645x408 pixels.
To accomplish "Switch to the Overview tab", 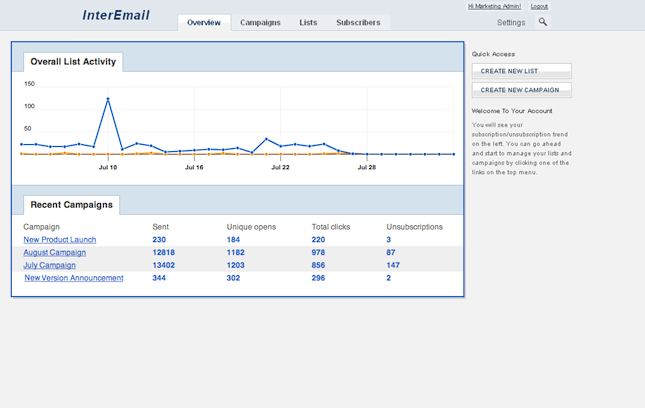I will tap(204, 22).
